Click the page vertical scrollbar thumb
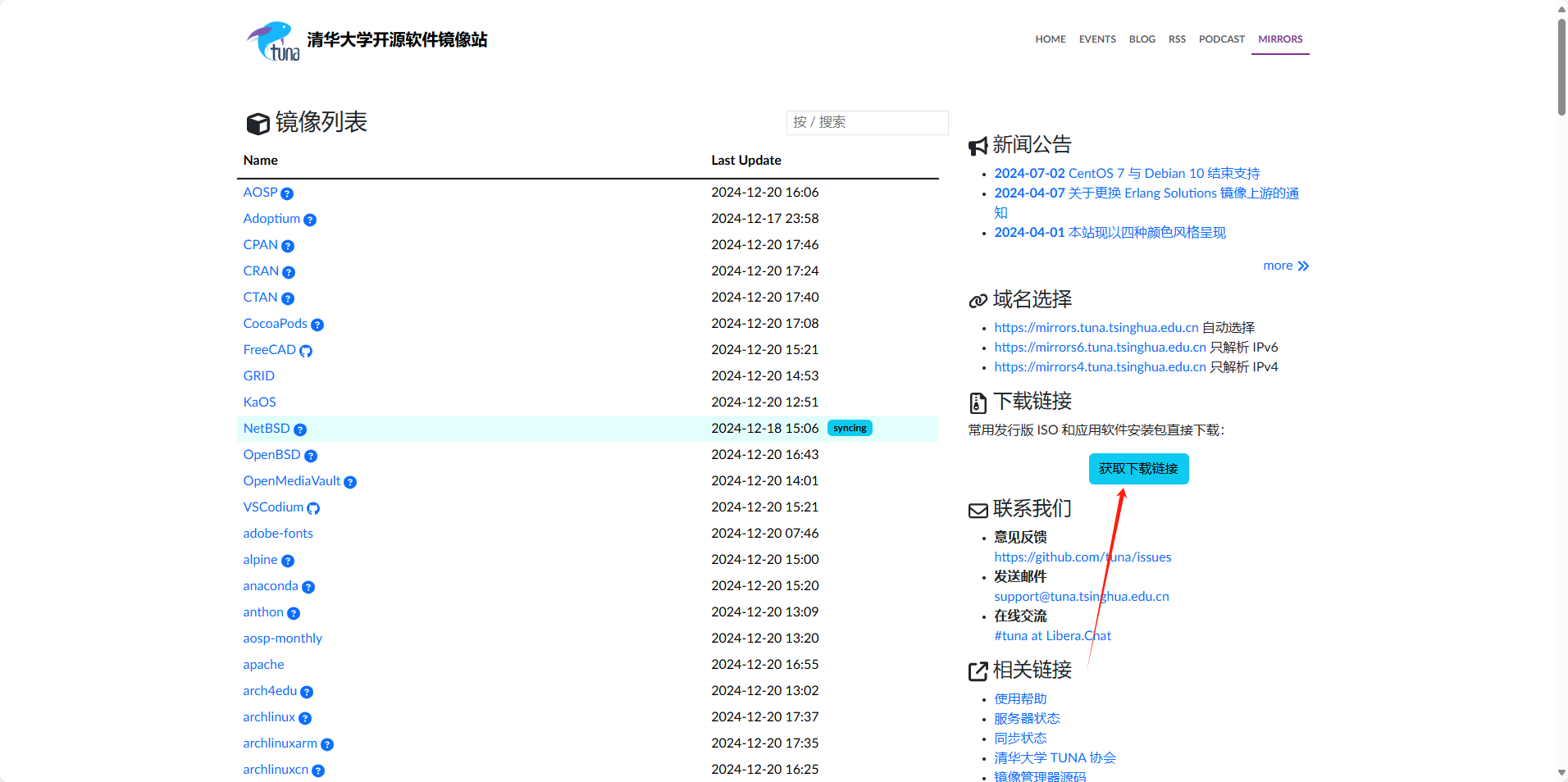 coord(1561,67)
